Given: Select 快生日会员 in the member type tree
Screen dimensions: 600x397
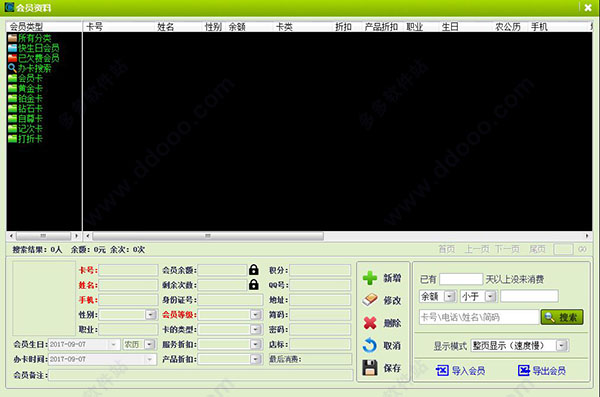Looking at the screenshot, I should click(x=34, y=48).
